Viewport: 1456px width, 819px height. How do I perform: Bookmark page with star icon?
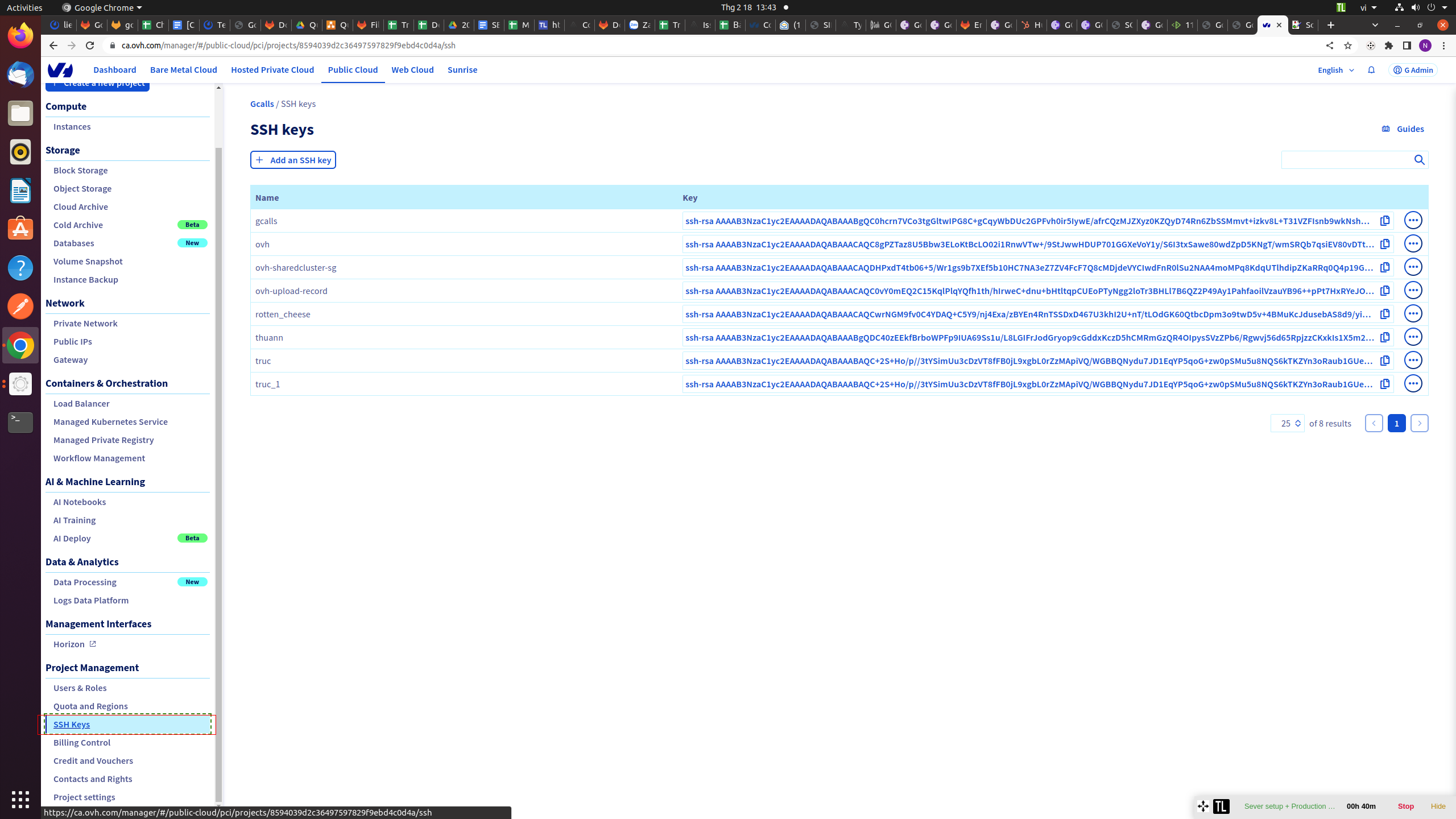(x=1347, y=45)
